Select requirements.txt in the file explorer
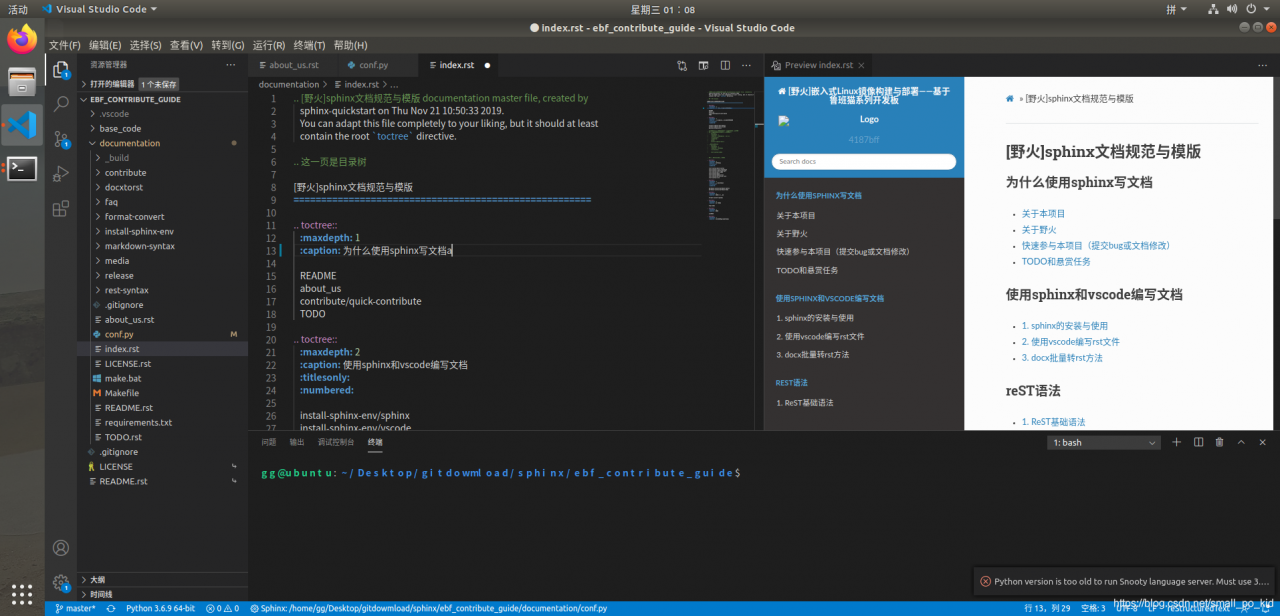 162,422
